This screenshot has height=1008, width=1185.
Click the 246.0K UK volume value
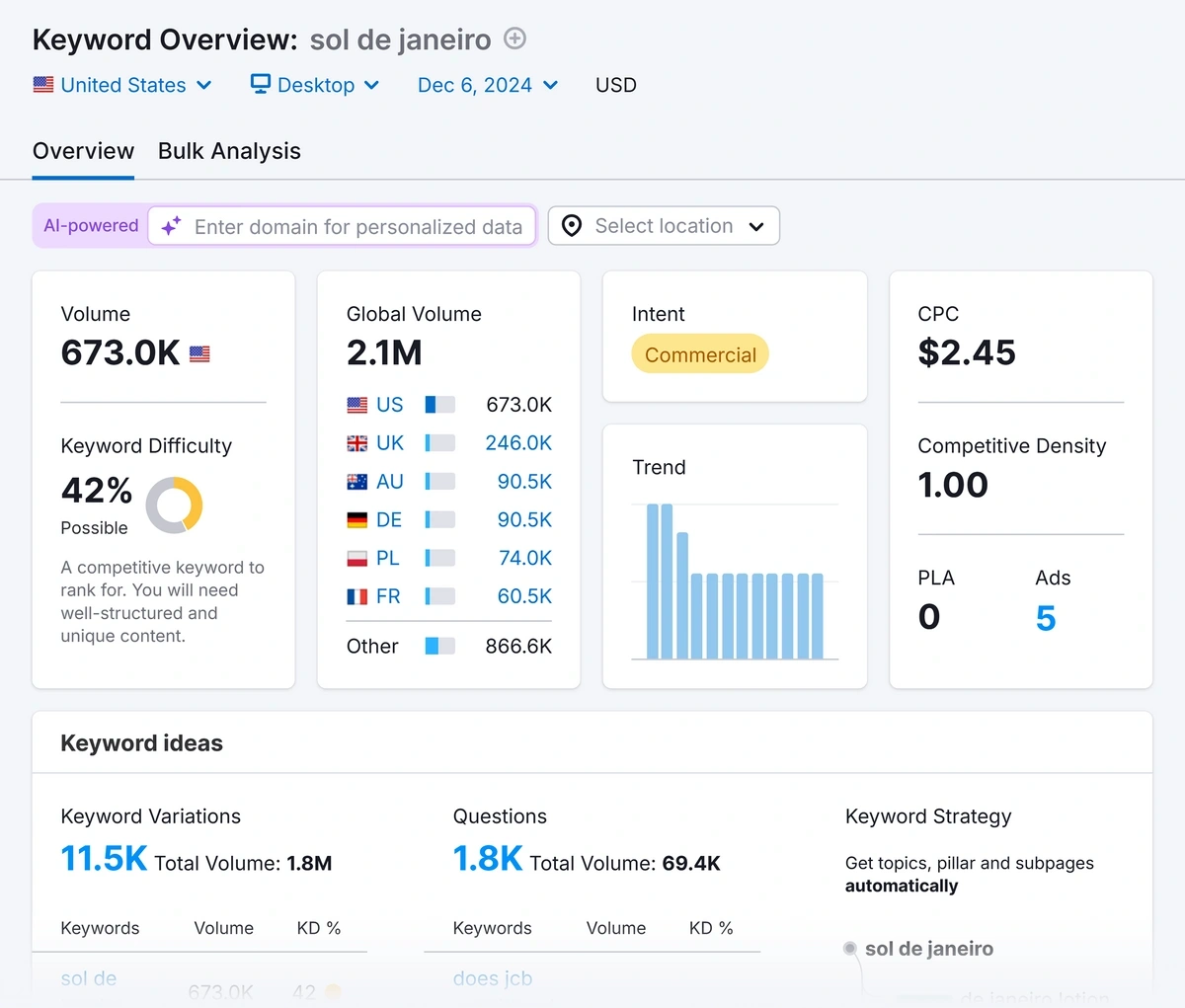tap(518, 443)
